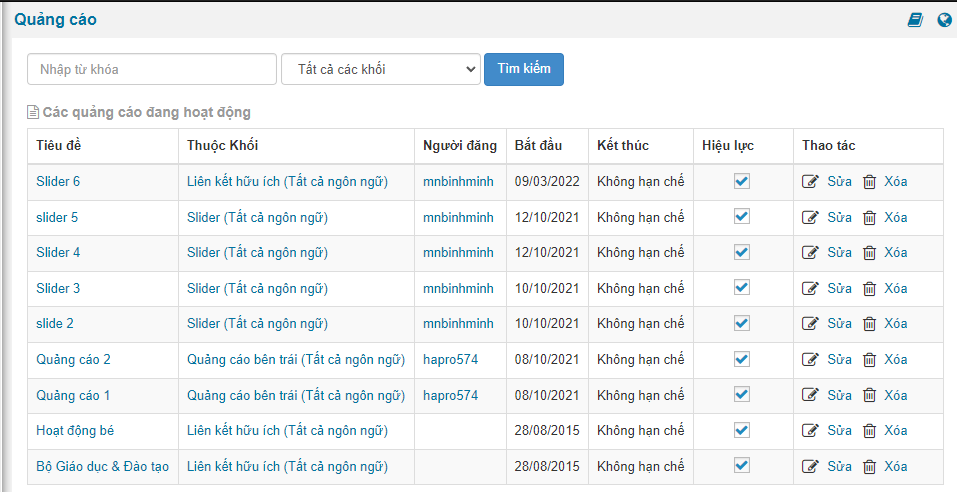
Task: Disable Hiệu lực checkbox for slide 2
Action: pyautogui.click(x=742, y=323)
